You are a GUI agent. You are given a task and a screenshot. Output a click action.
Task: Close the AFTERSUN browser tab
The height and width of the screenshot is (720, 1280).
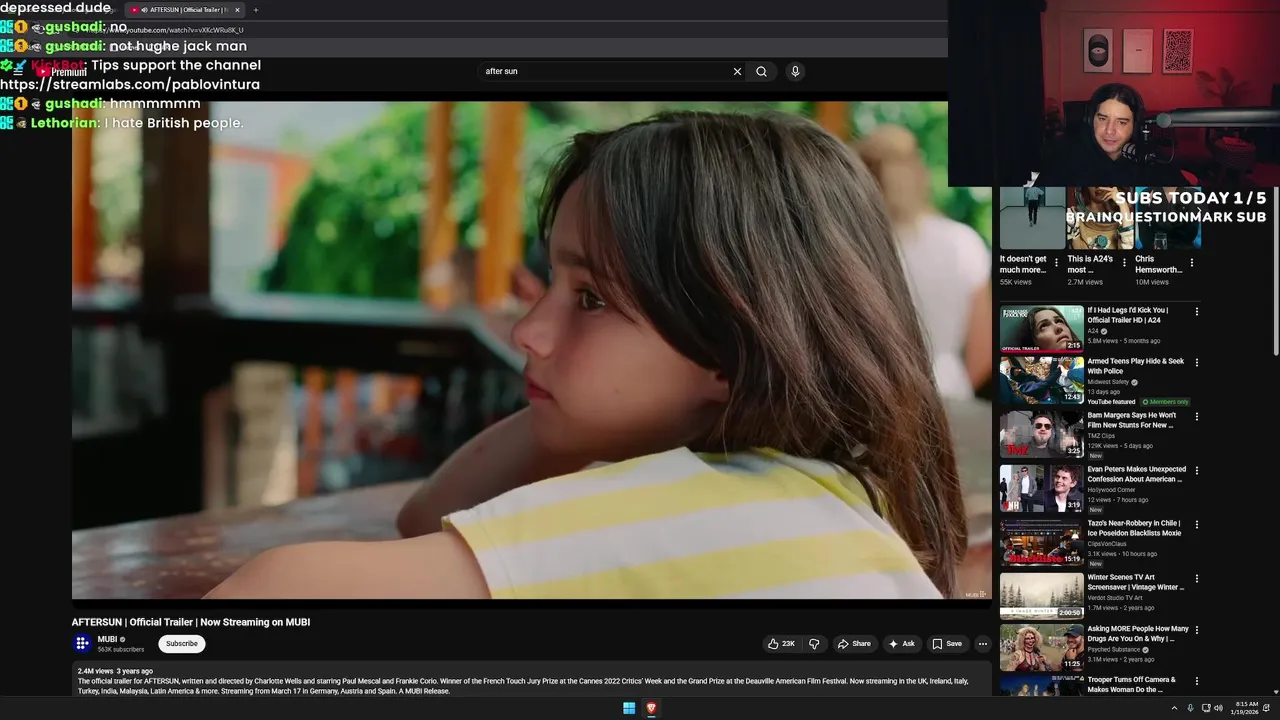coord(237,10)
